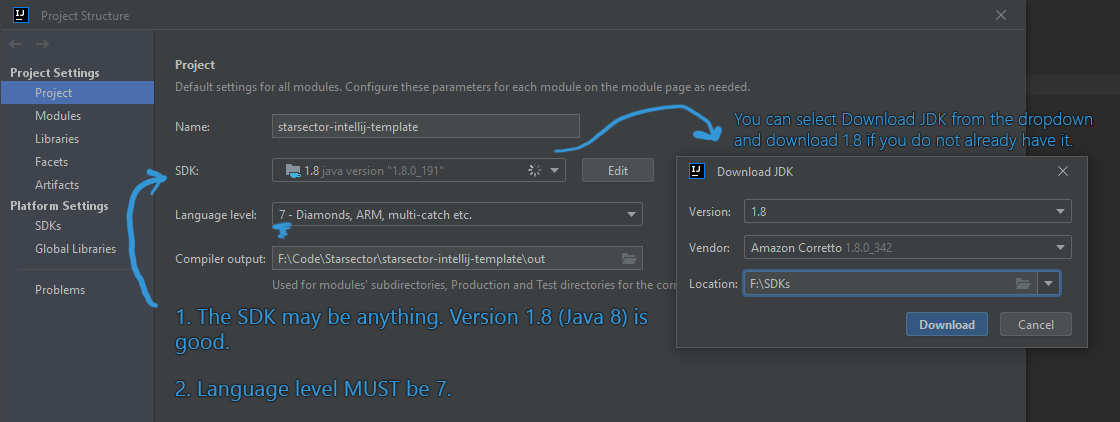Screen dimensions: 1120x422
Task: Click the Edit button next to SDK
Action: click(618, 171)
